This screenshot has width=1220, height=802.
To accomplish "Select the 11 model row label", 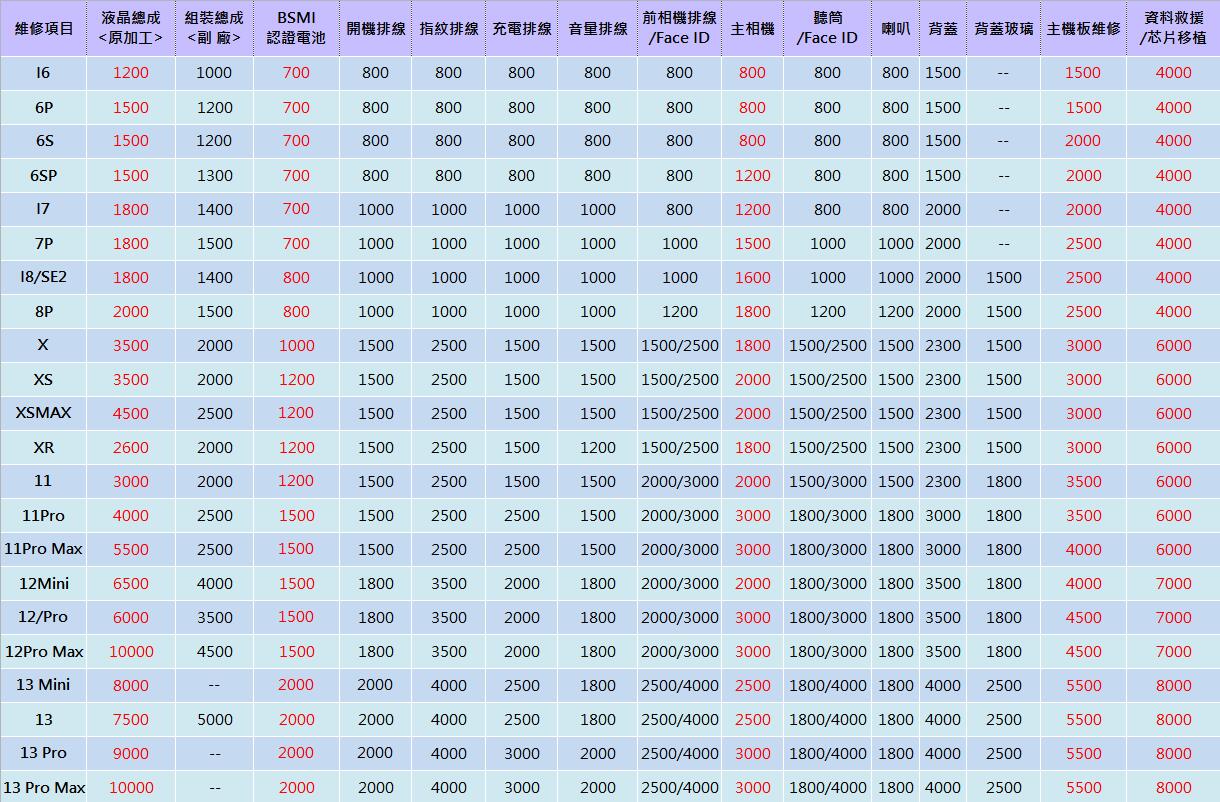I will pyautogui.click(x=43, y=481).
